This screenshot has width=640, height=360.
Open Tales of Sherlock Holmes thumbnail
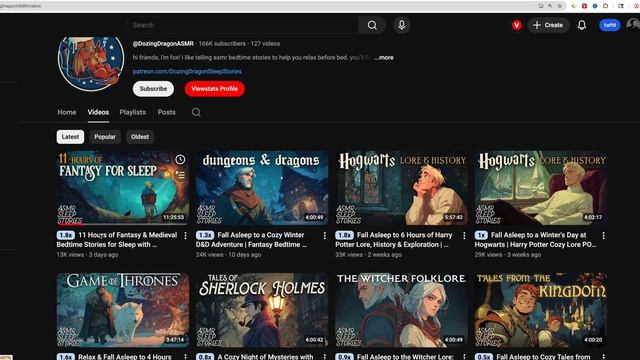click(262, 310)
